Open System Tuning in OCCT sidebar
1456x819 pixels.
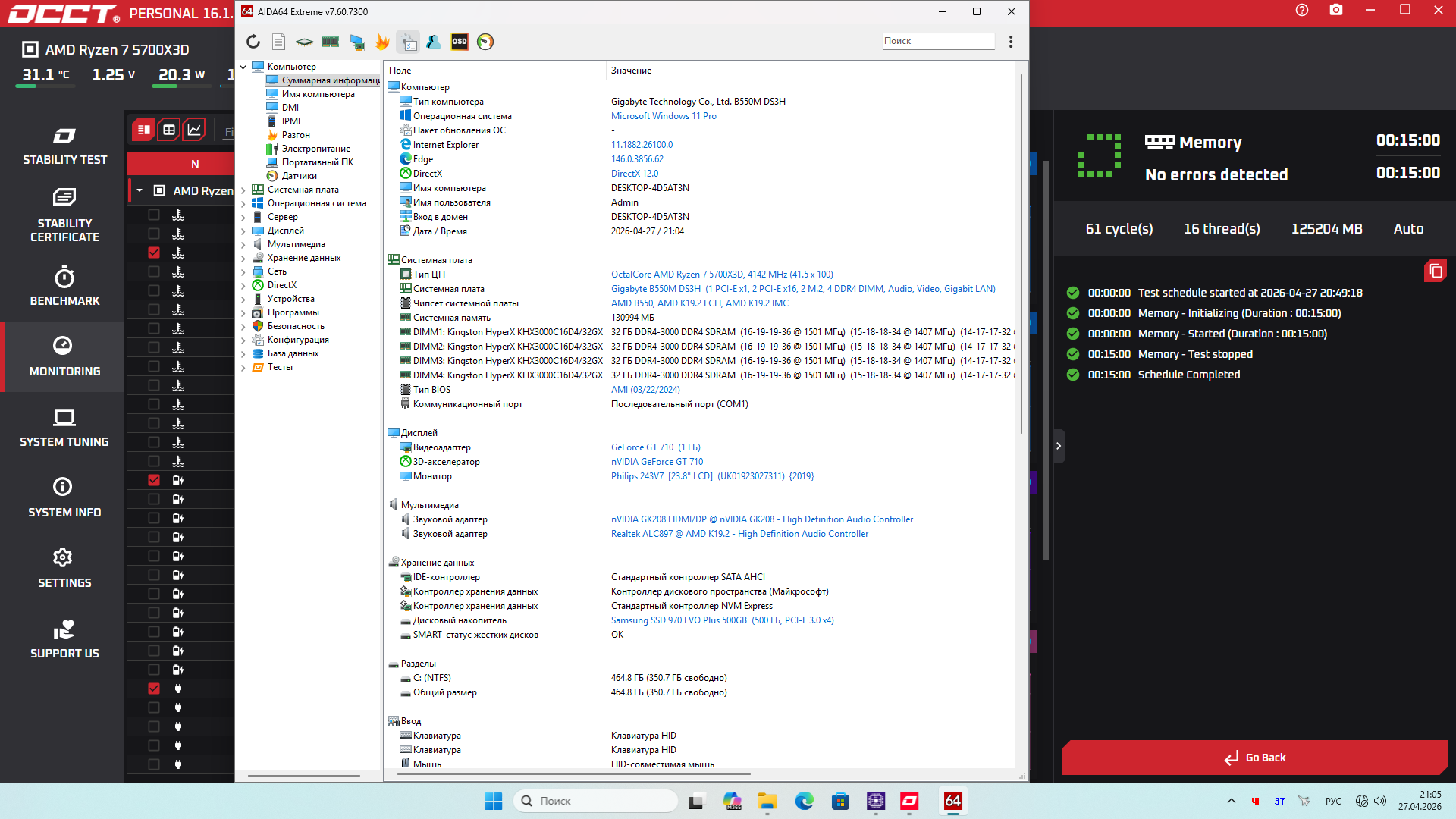coord(64,428)
